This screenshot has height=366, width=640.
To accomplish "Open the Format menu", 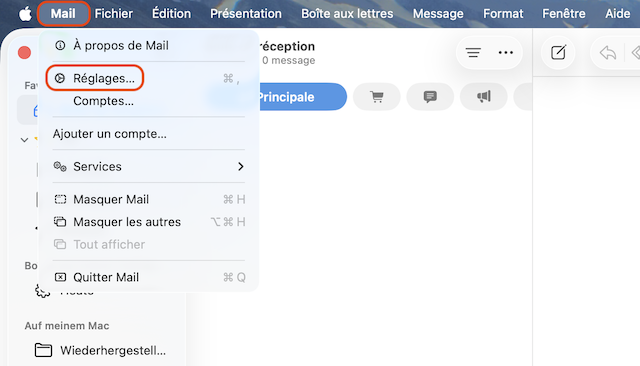I will [x=503, y=13].
